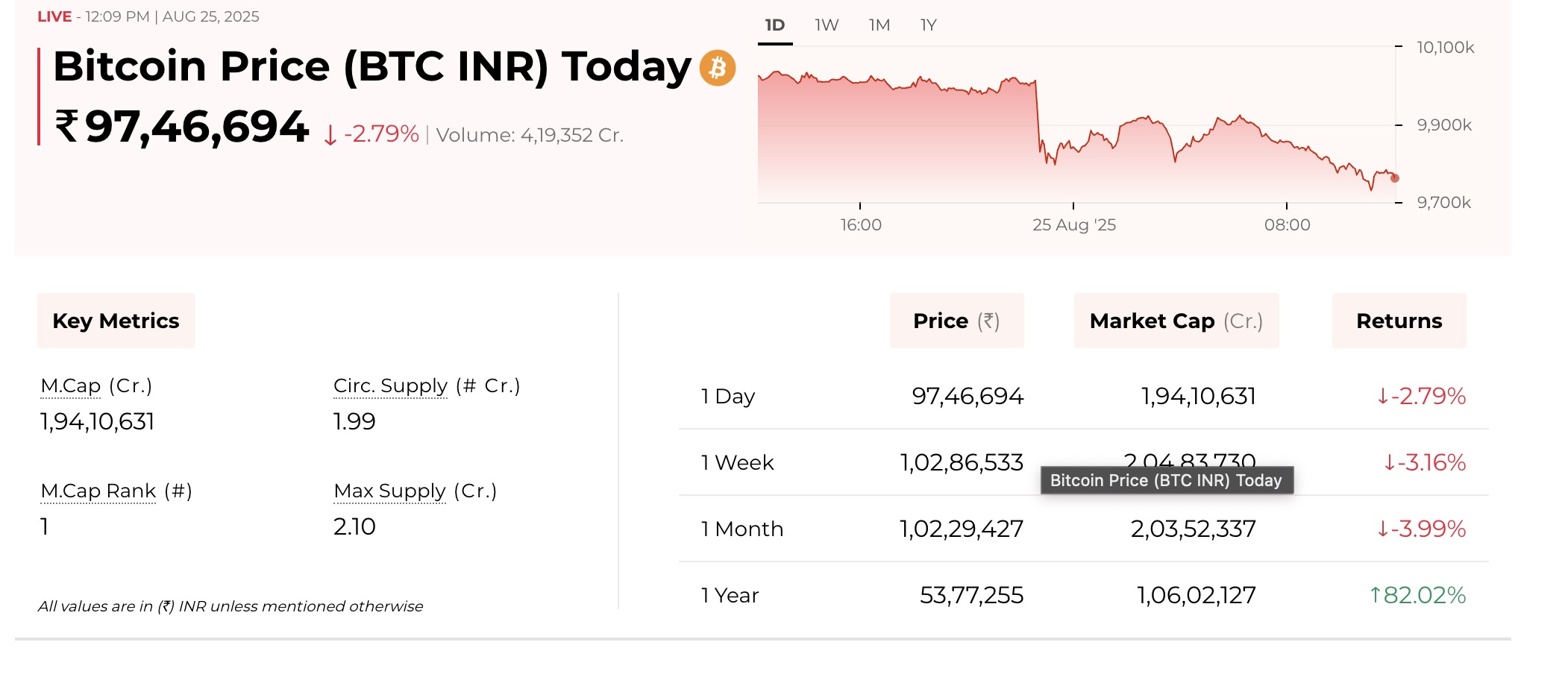
Task: Click the Price (₹) column header
Action: pyautogui.click(x=956, y=321)
